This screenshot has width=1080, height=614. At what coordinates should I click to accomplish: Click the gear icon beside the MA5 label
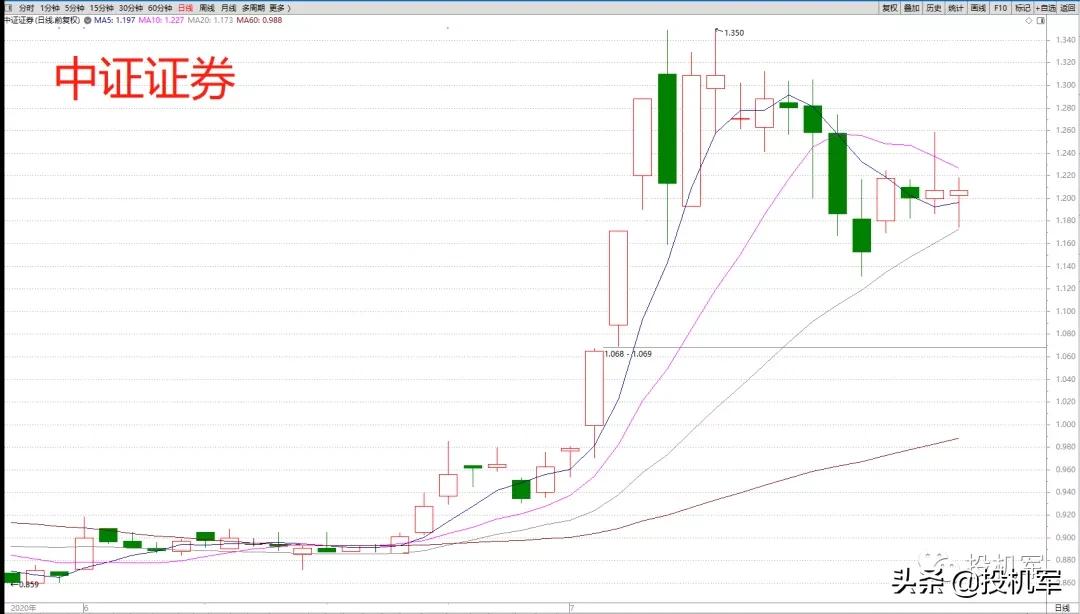pos(87,20)
